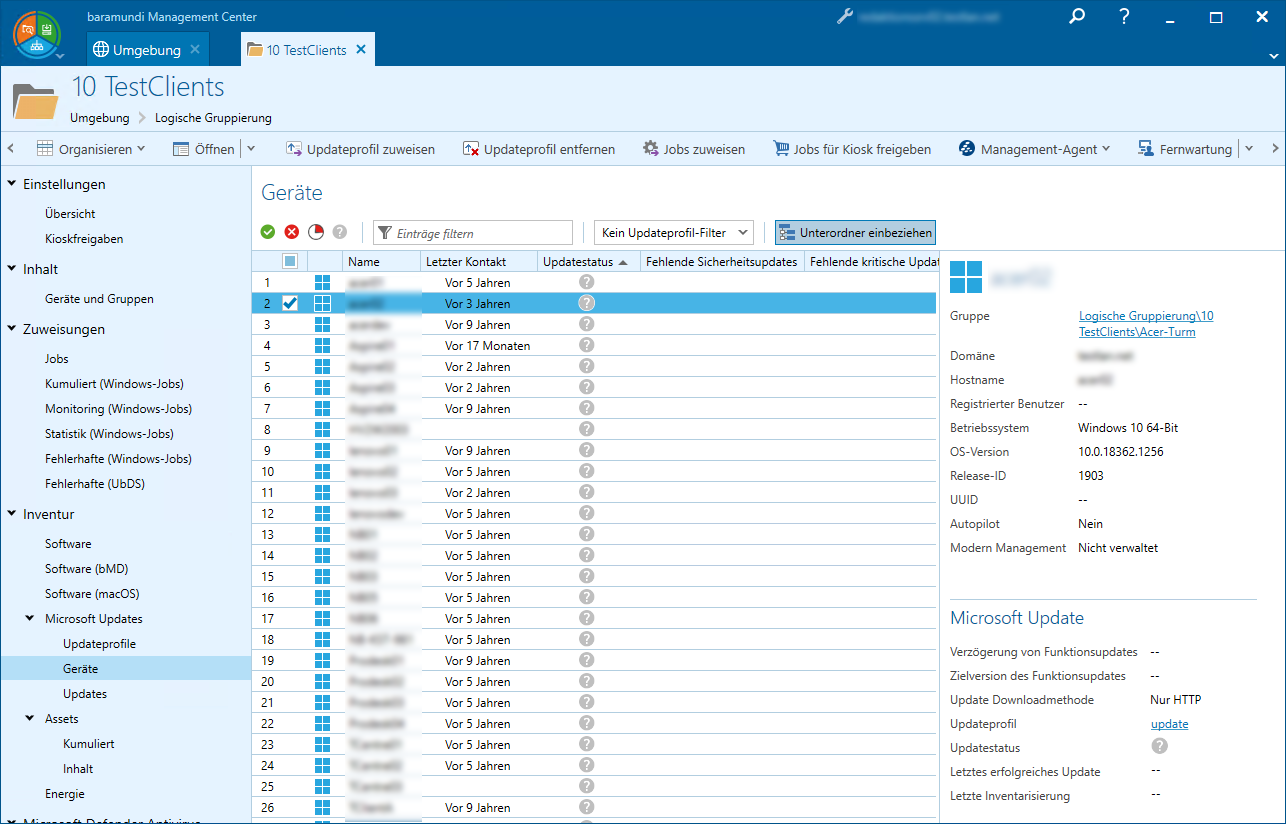Click the Windows icon in row 1
Viewport: 1286px width, 824px height.
click(322, 283)
